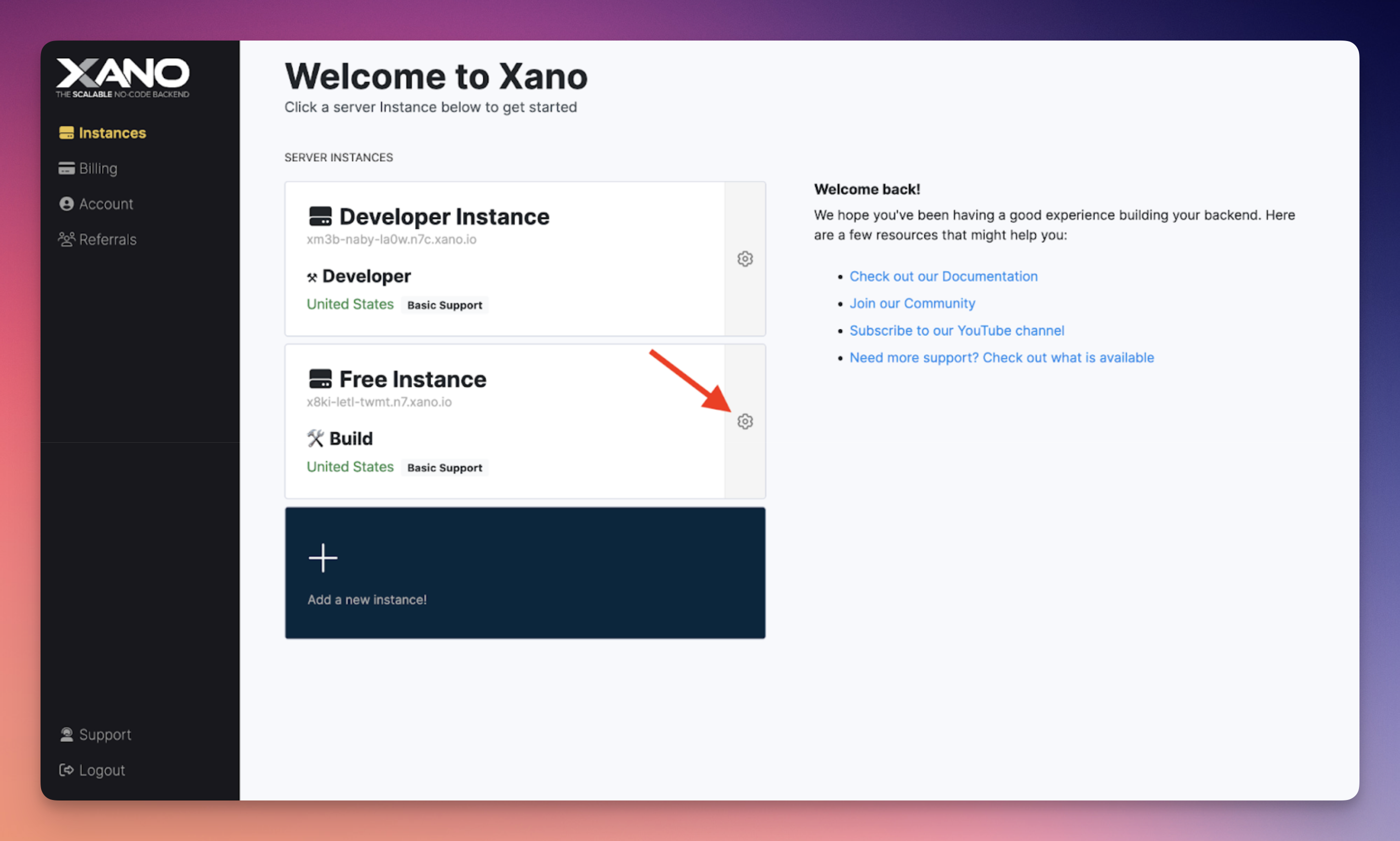Click the Logout arrow icon

[x=66, y=770]
